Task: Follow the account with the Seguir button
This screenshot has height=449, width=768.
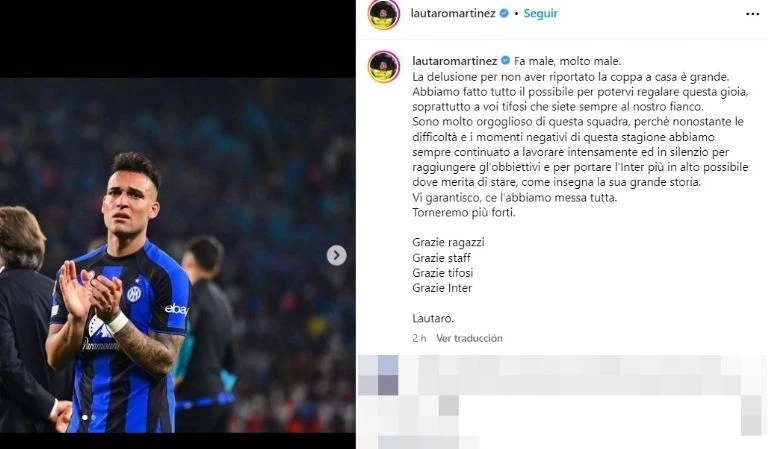Action: pyautogui.click(x=540, y=14)
